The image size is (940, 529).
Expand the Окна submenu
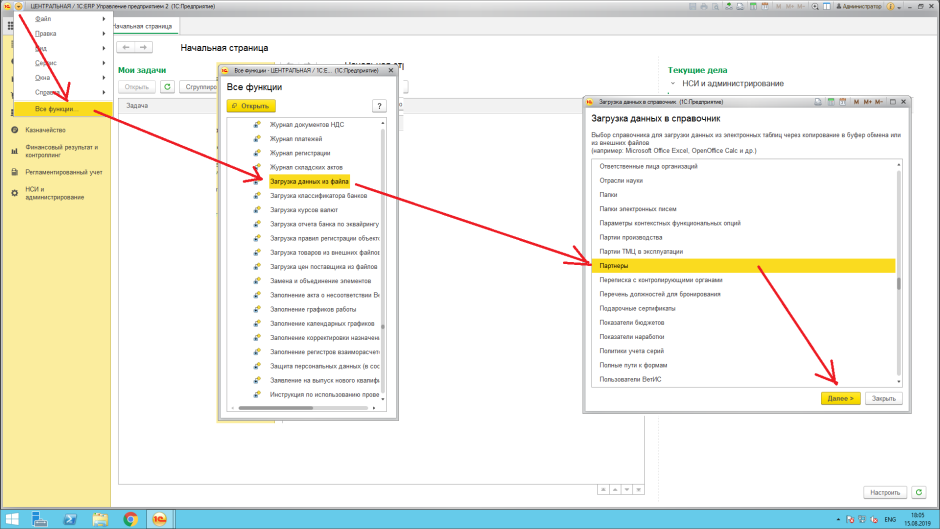pos(62,77)
